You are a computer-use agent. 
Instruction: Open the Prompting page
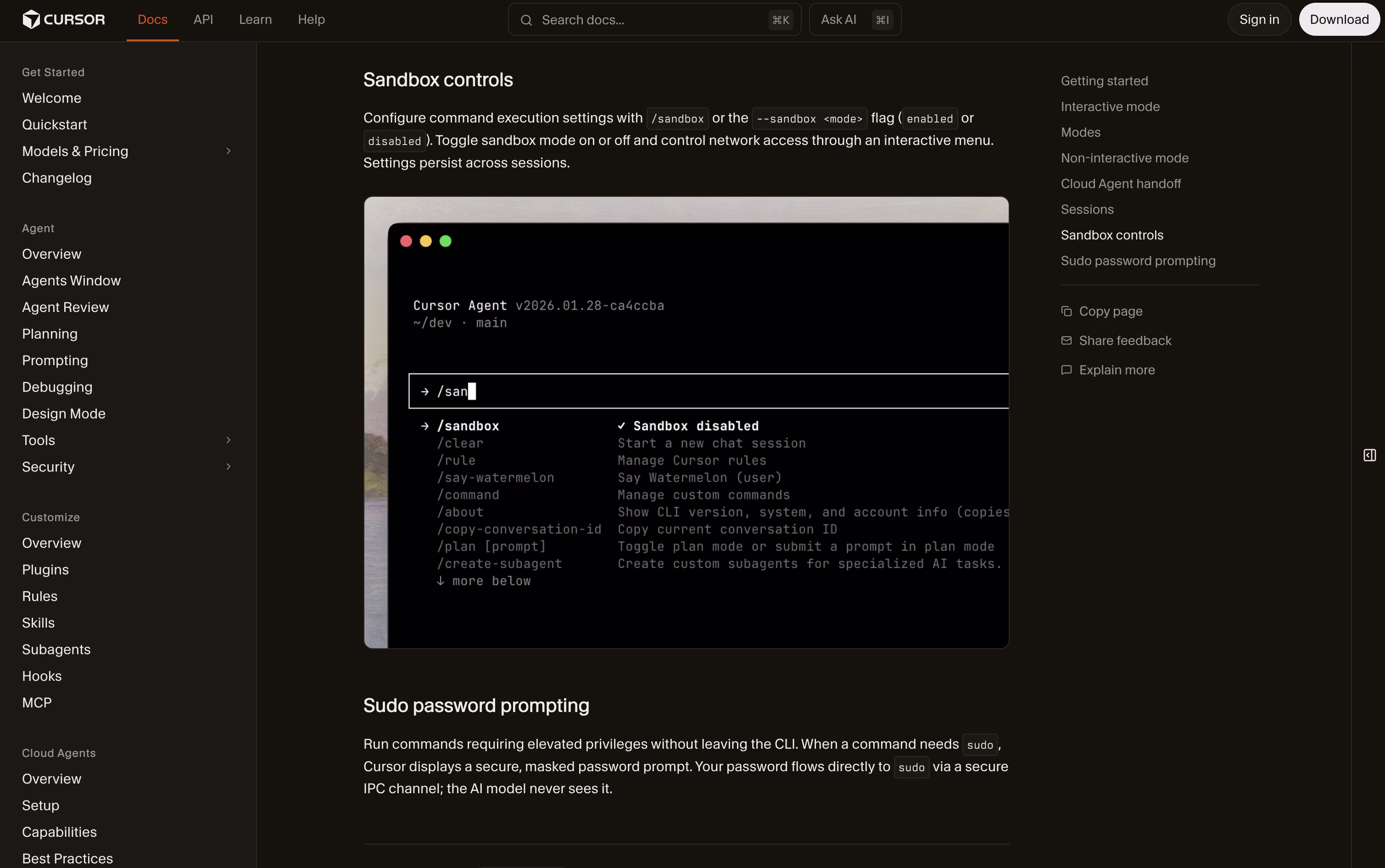point(55,361)
